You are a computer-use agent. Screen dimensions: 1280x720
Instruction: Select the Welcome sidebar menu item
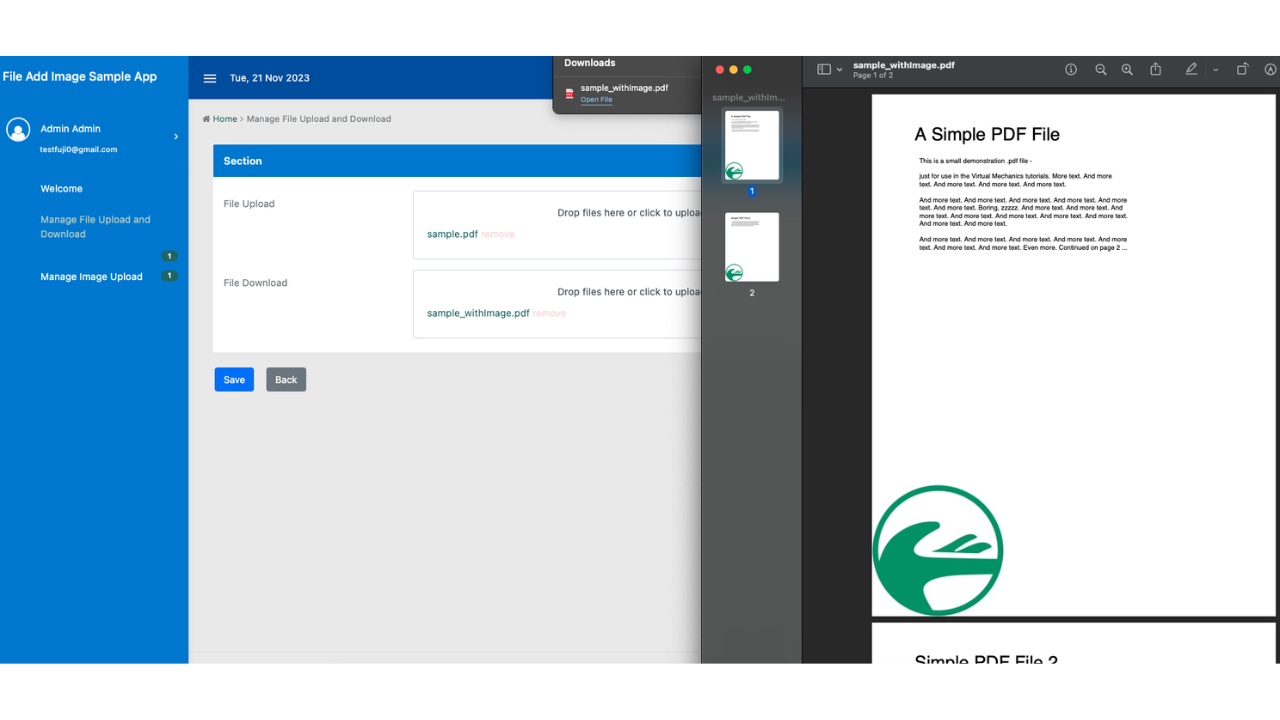tap(61, 189)
